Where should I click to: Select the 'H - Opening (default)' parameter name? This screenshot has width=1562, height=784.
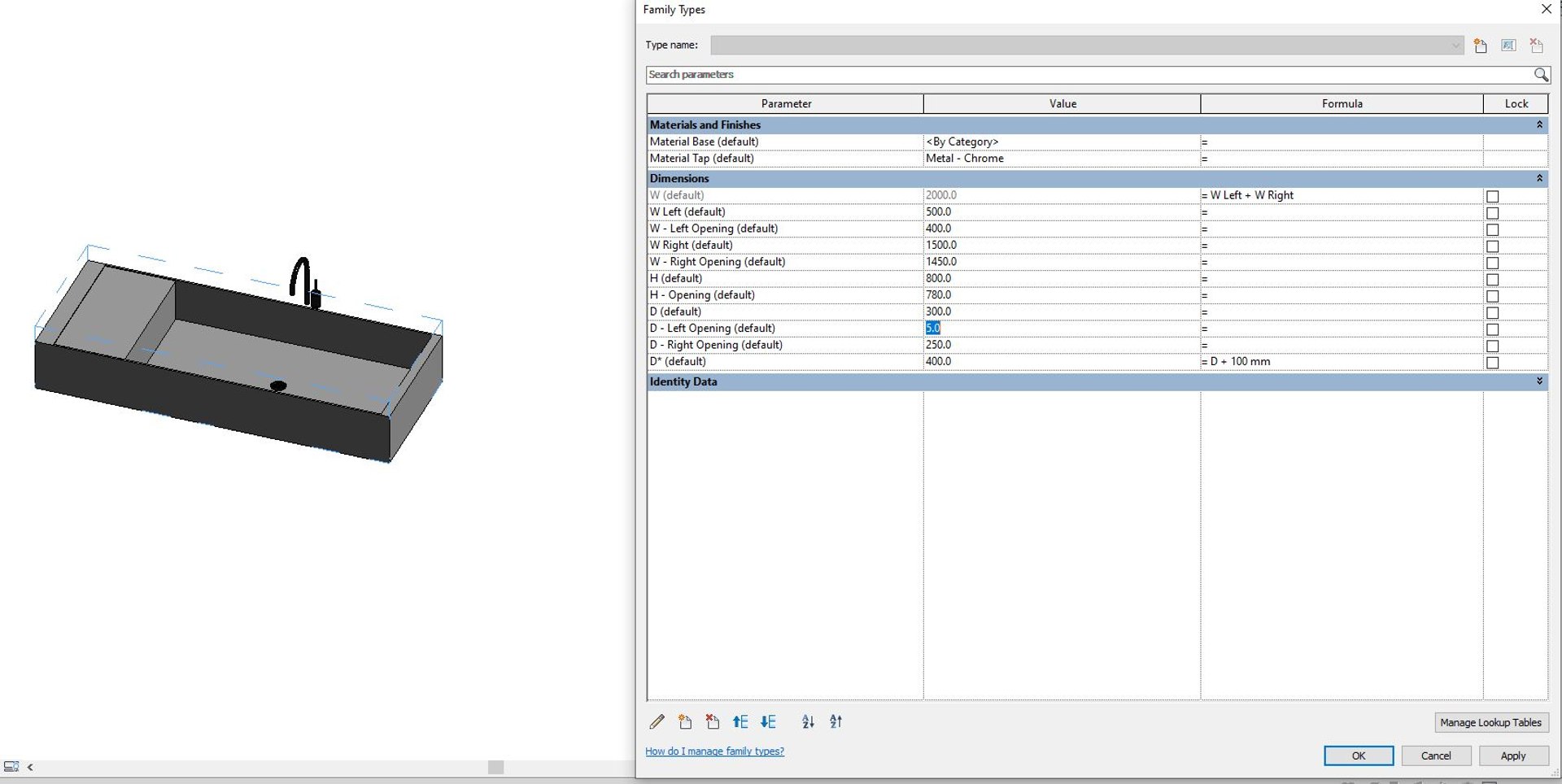(x=702, y=295)
